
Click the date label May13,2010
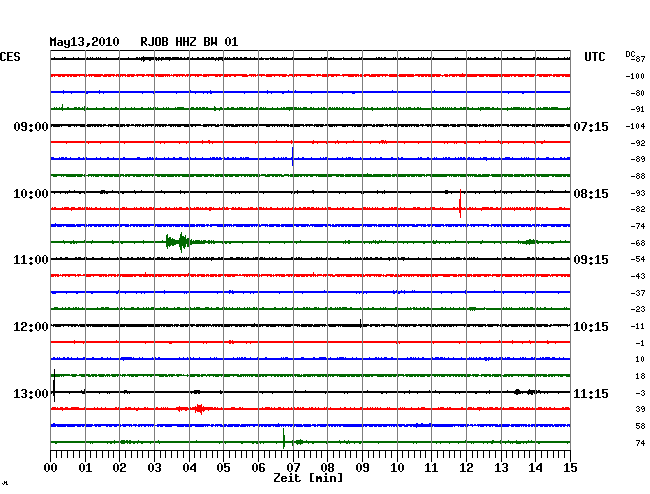point(84,42)
